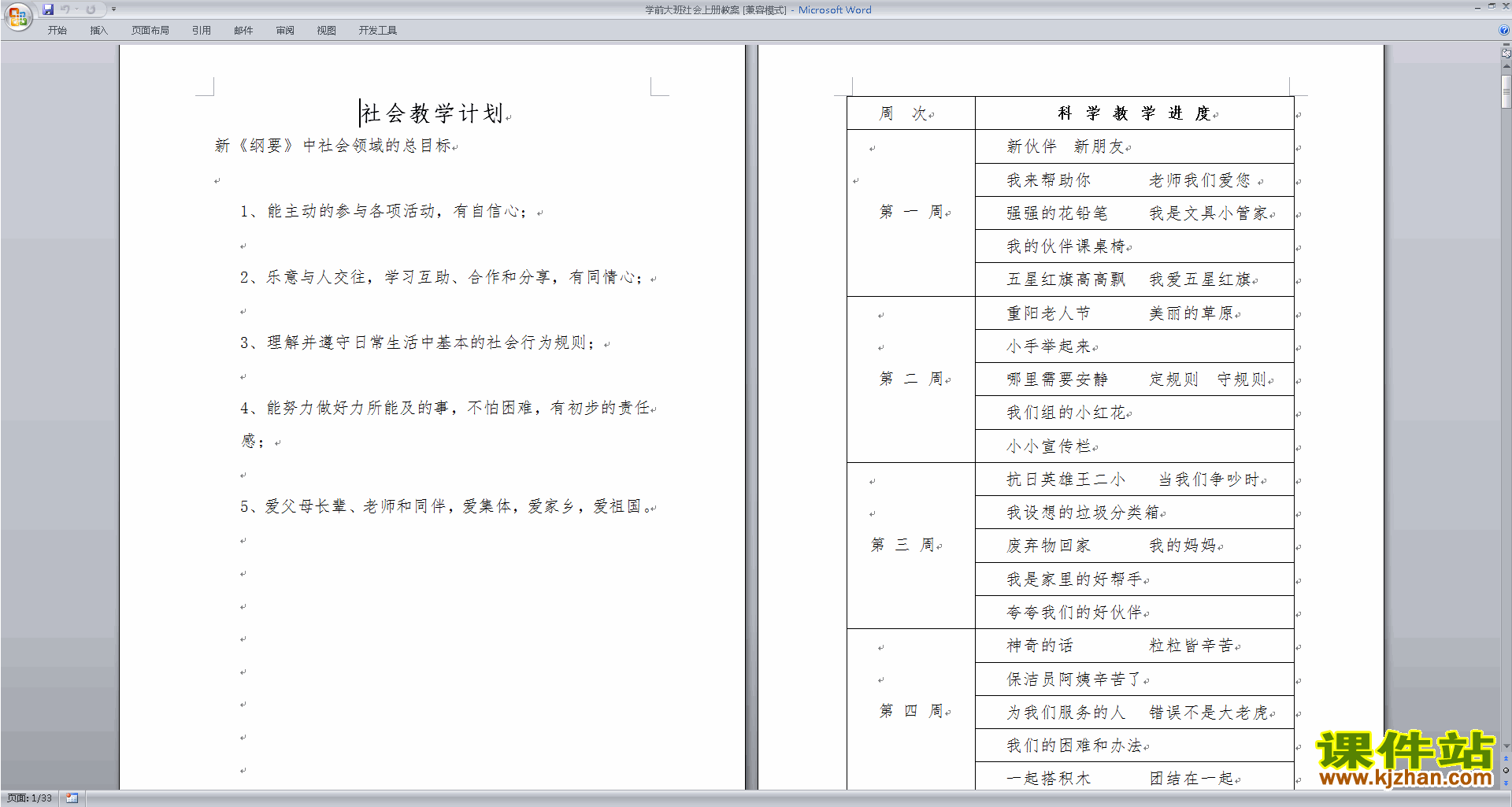The height and width of the screenshot is (807, 1512).
Task: Redo the last action
Action: coord(91,9)
